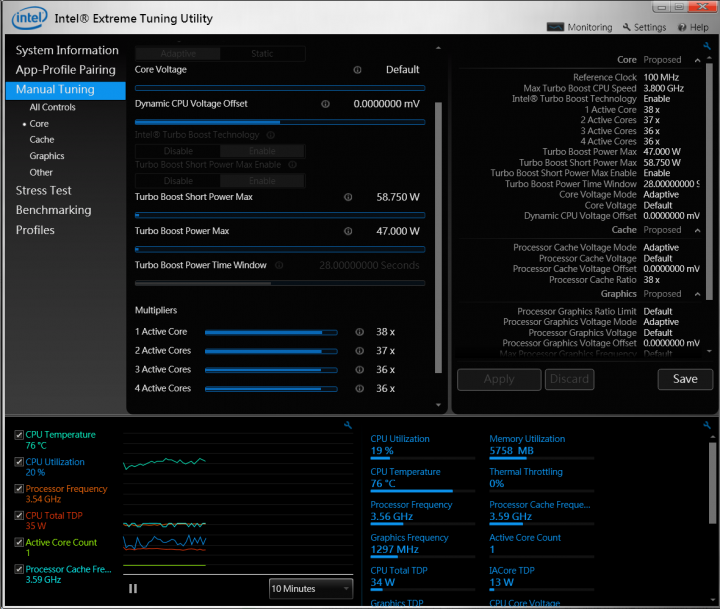The image size is (720, 609).
Task: Click the monitor values panel scrollbar
Action: (712, 483)
